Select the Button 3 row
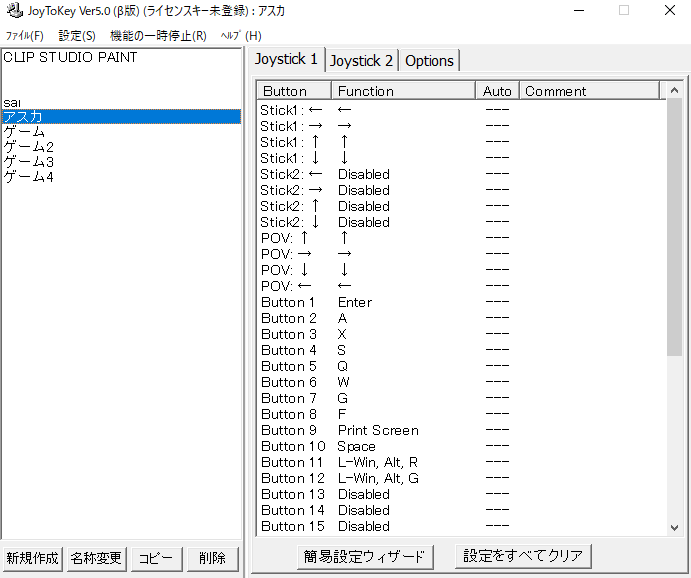The image size is (691, 578). [x=461, y=334]
